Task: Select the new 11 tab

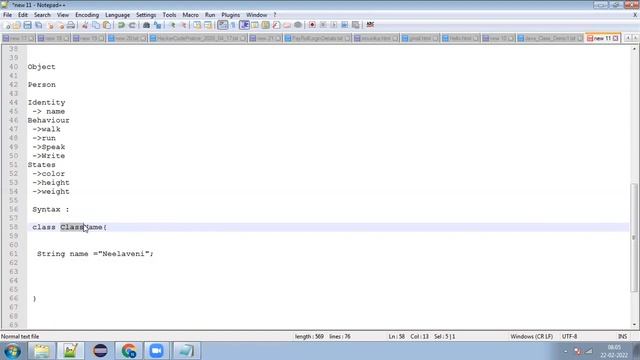Action: point(602,38)
